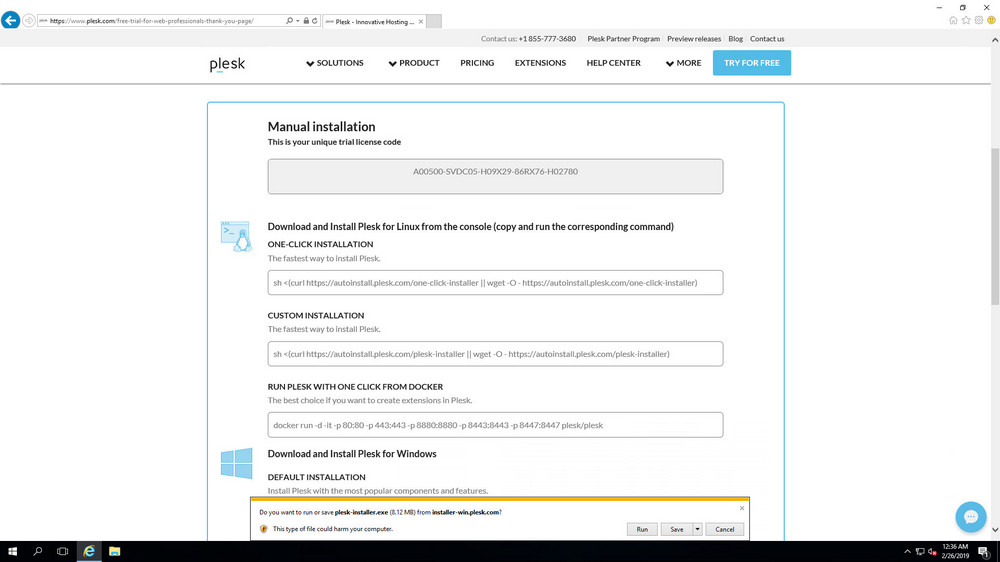Image resolution: width=1000 pixels, height=562 pixels.
Task: Click Internet Explorer taskbar icon
Action: point(89,551)
